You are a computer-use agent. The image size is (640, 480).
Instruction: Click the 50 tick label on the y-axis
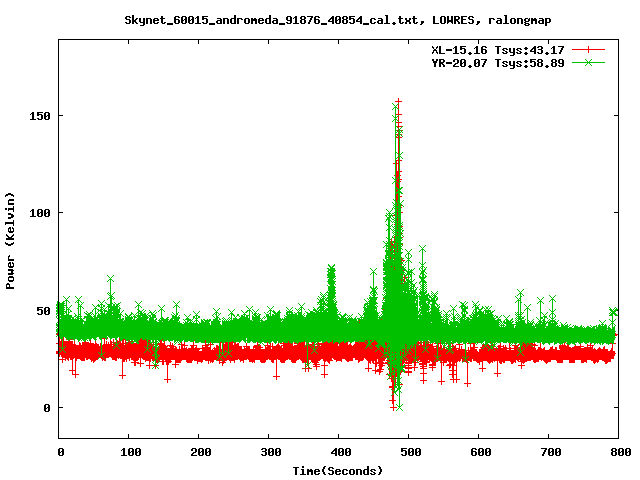(x=41, y=311)
